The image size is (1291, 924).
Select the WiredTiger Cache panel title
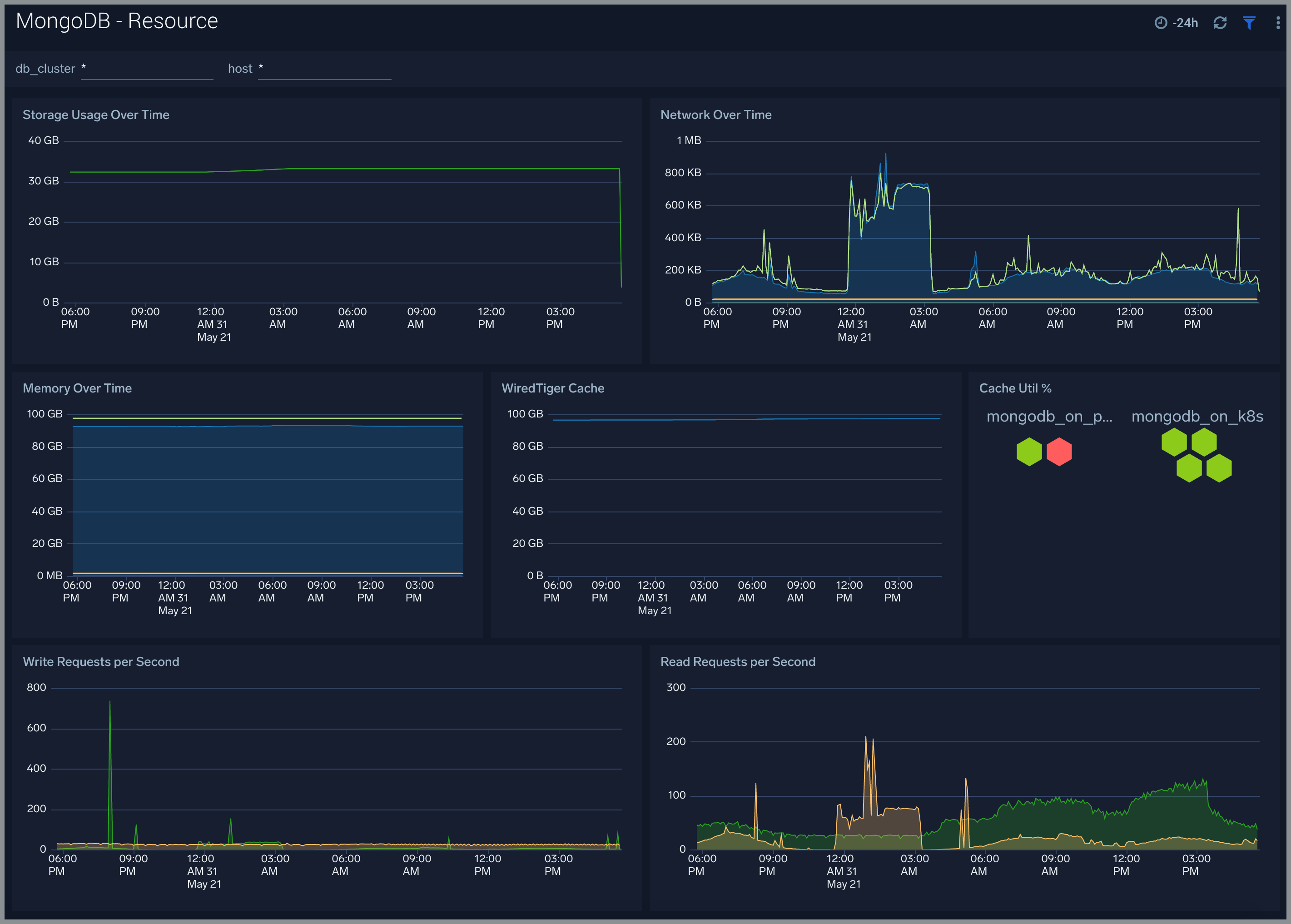[x=552, y=388]
